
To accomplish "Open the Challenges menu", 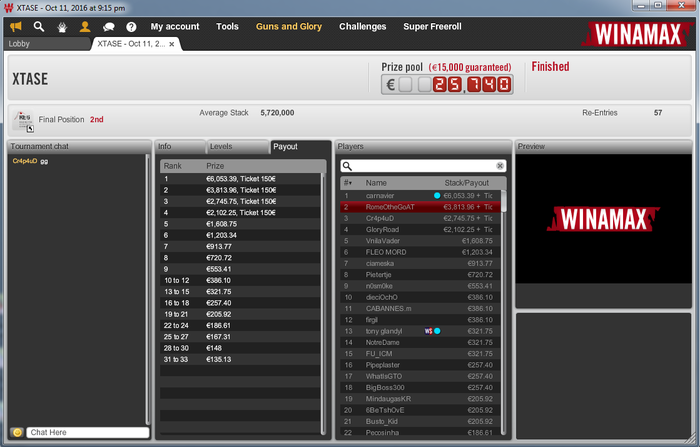I will pyautogui.click(x=362, y=27).
